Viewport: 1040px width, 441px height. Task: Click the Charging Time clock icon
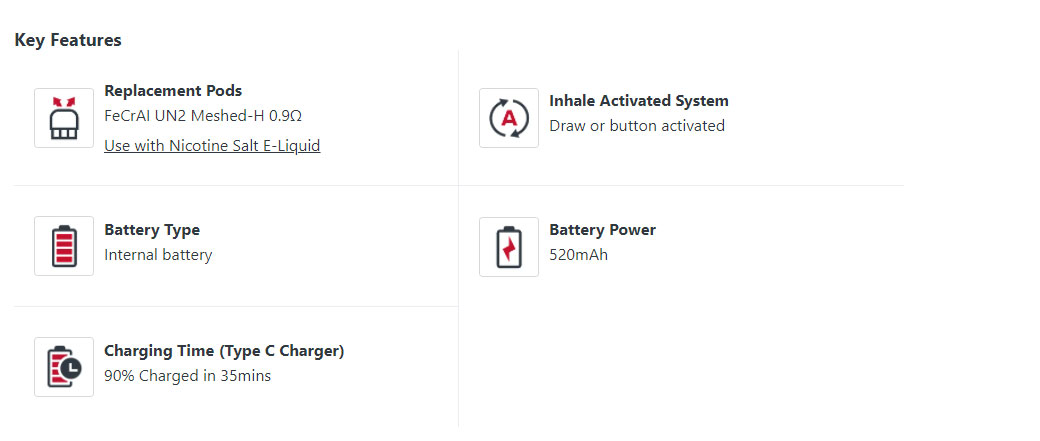[64, 367]
